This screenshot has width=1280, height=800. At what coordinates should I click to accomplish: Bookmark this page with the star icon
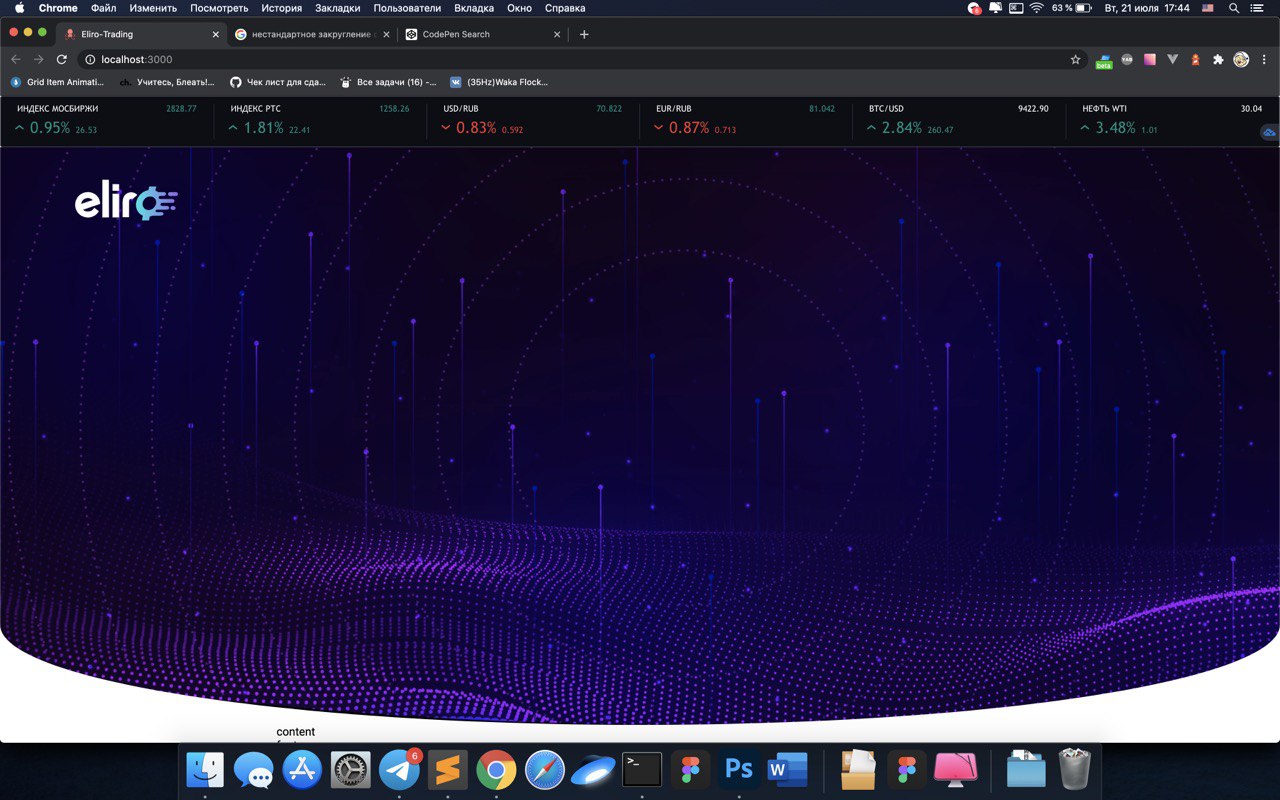tap(1076, 60)
